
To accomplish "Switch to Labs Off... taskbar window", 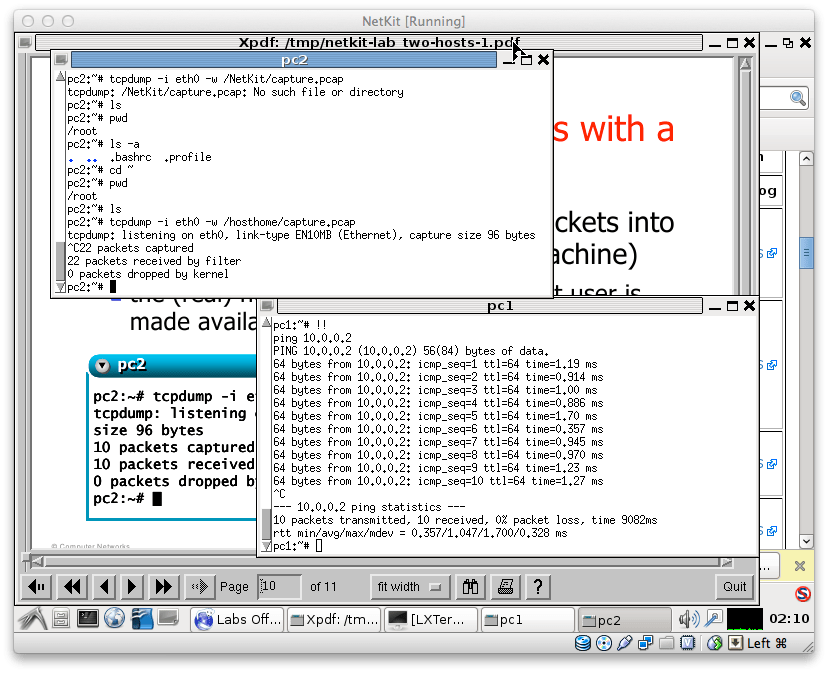I will click(238, 620).
